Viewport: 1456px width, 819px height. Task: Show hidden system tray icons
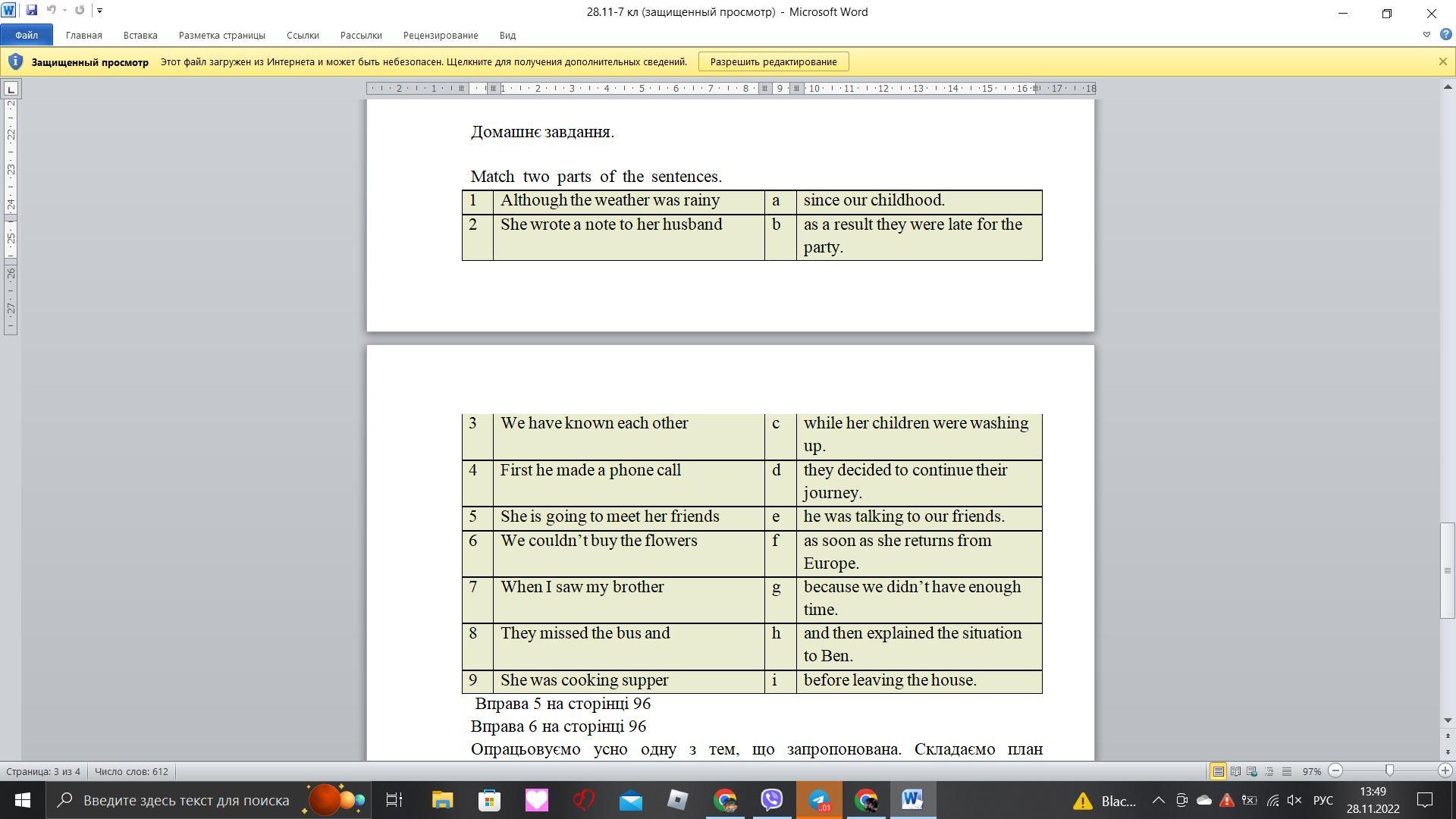[1158, 800]
